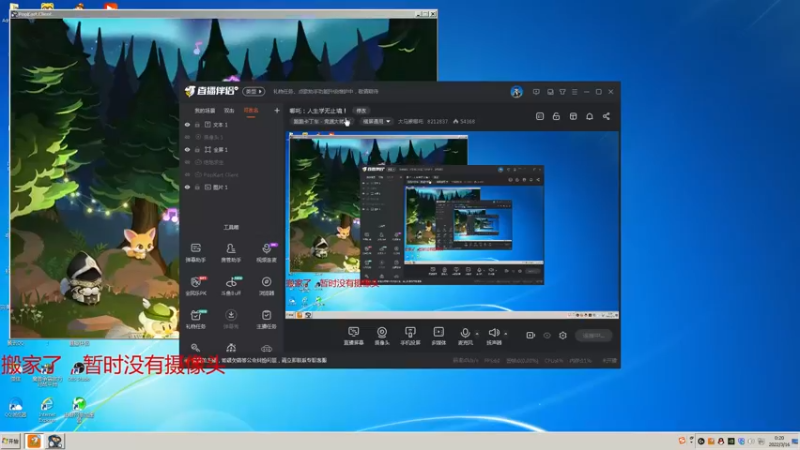The width and height of the screenshot is (800, 450).
Task: Add 手机投屏 phone casting source
Action: pos(410,336)
